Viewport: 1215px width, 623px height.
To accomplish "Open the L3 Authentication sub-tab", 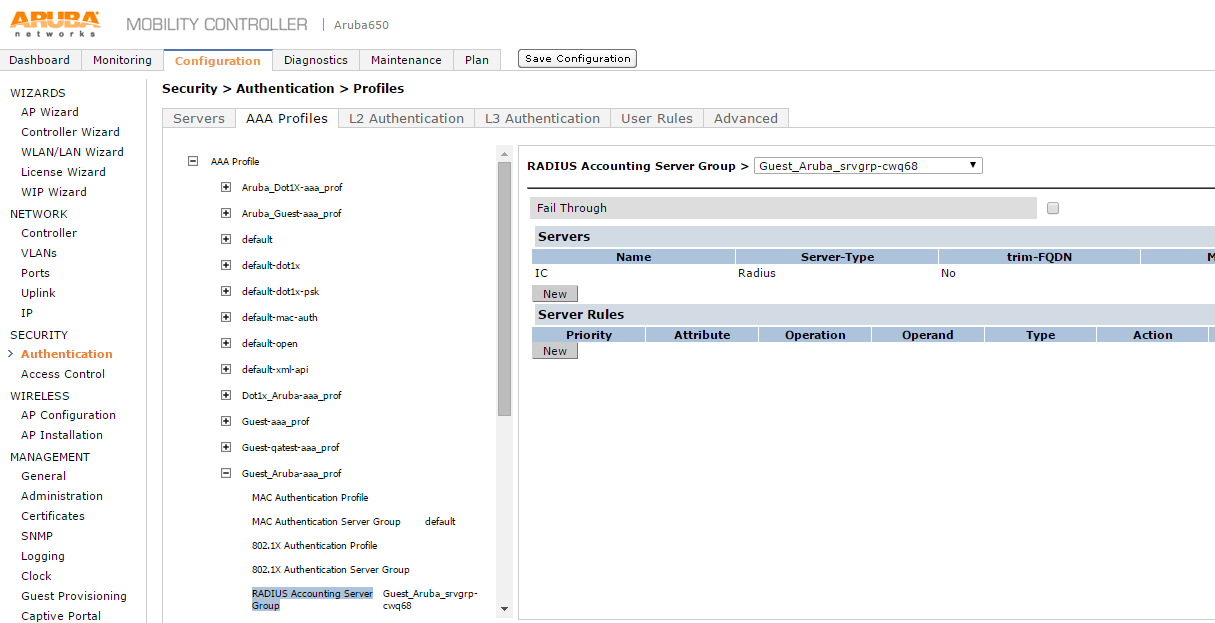I will click(x=542, y=118).
